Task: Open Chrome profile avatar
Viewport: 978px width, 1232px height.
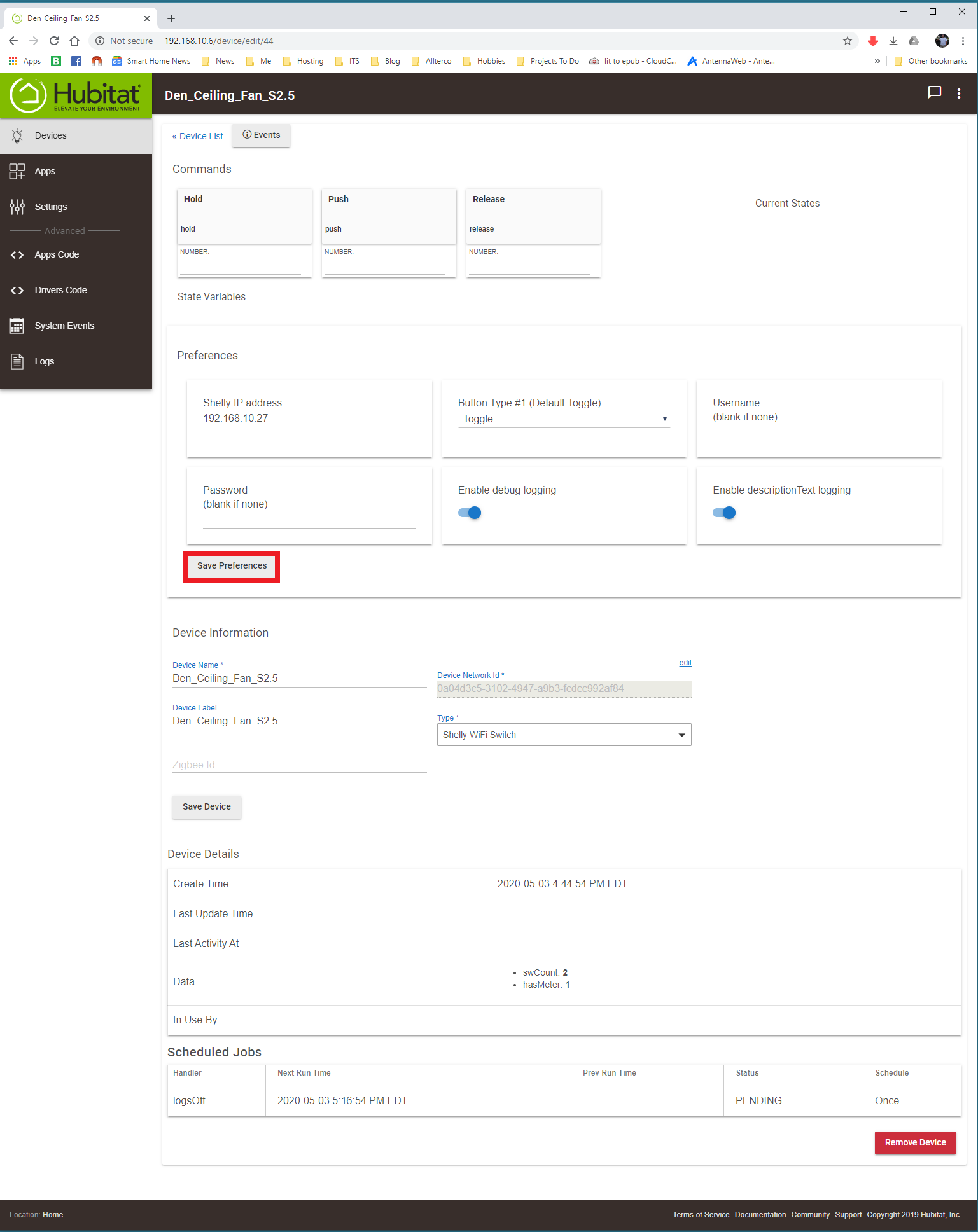Action: (x=942, y=41)
